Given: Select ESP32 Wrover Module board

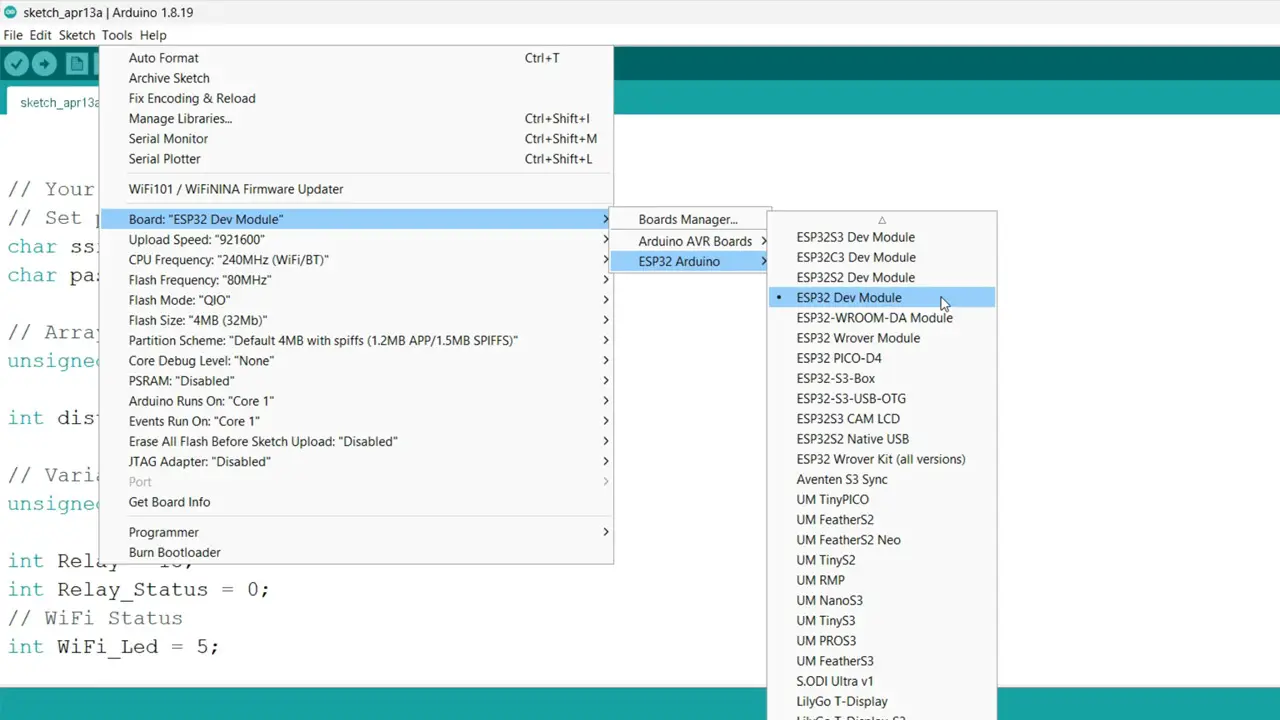Looking at the screenshot, I should 881,338.
